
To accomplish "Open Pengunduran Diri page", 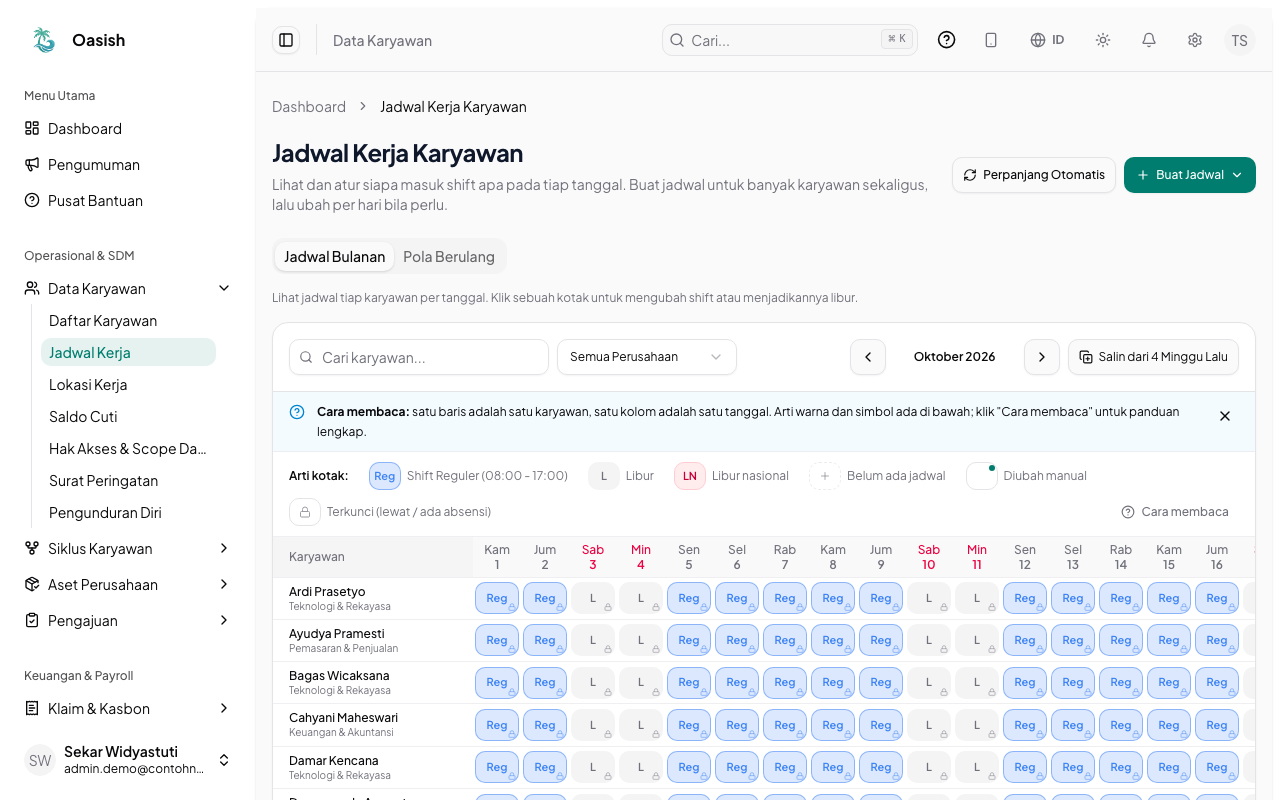I will [128, 513].
